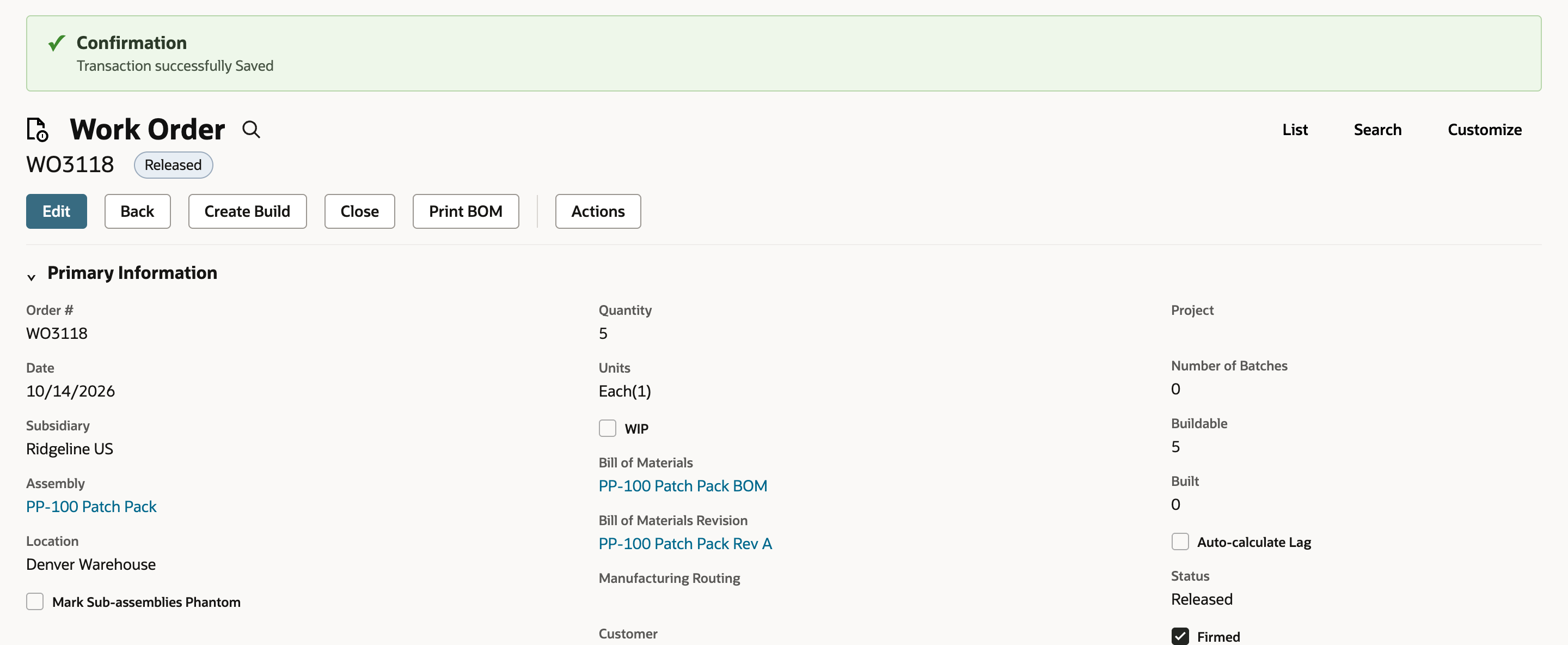This screenshot has height=645, width=1568.
Task: Select the Denver Warehouse location text
Action: tap(91, 564)
